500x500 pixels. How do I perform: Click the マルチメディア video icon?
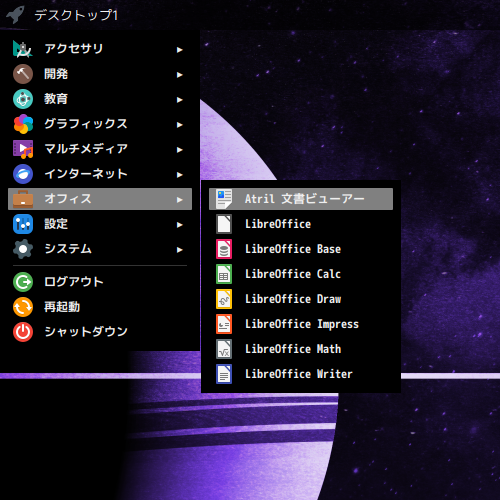23,149
